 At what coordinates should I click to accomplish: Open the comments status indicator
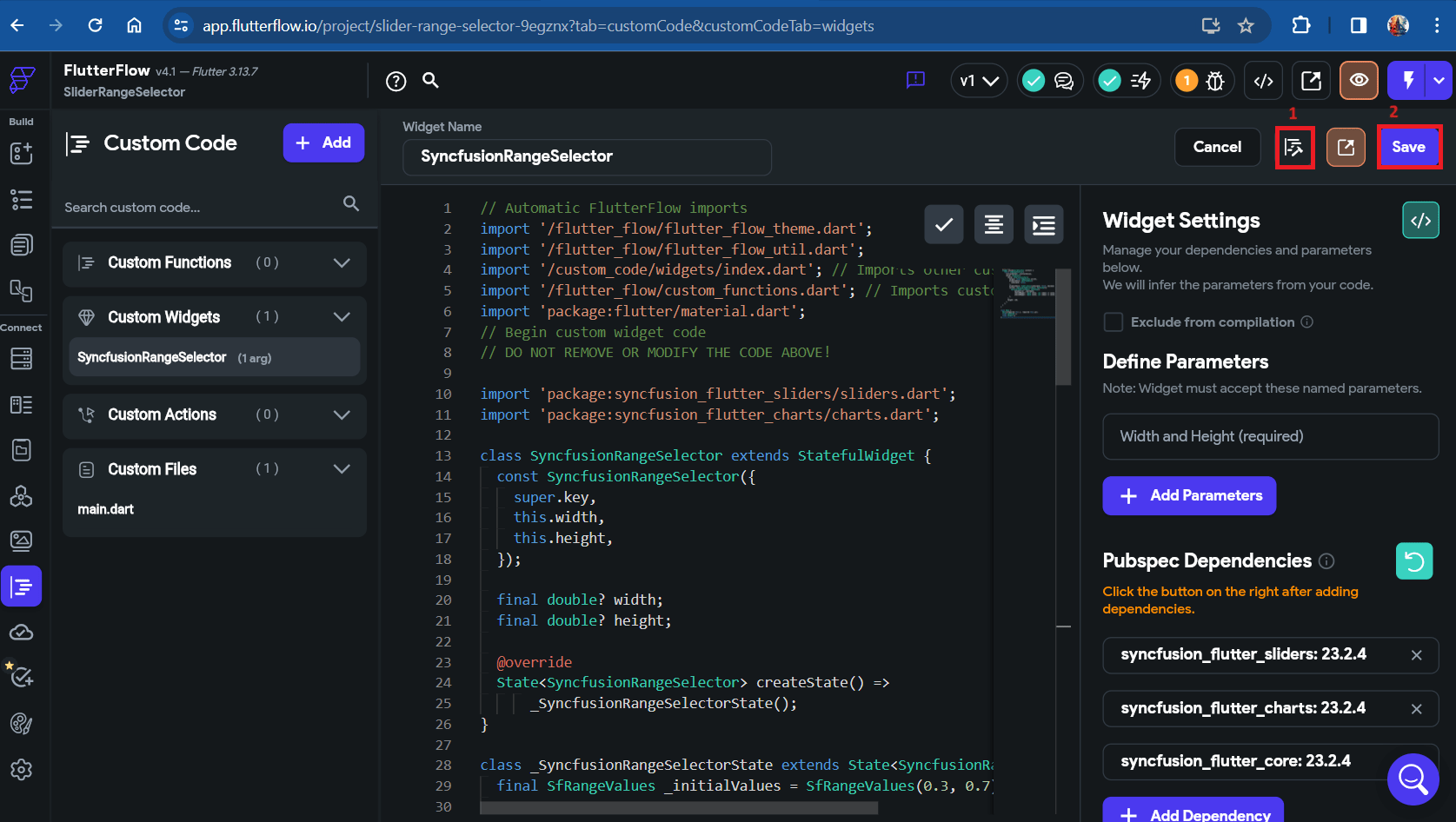[1050, 81]
